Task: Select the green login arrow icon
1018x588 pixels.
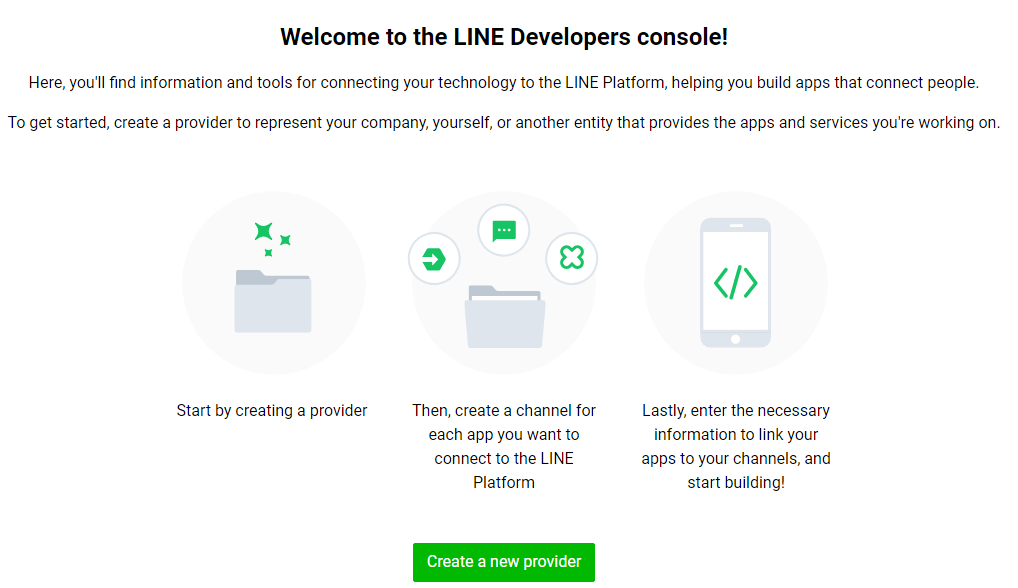Action: point(434,259)
